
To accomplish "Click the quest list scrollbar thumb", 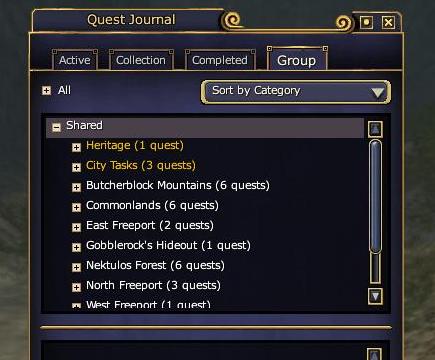I will pyautogui.click(x=376, y=197).
